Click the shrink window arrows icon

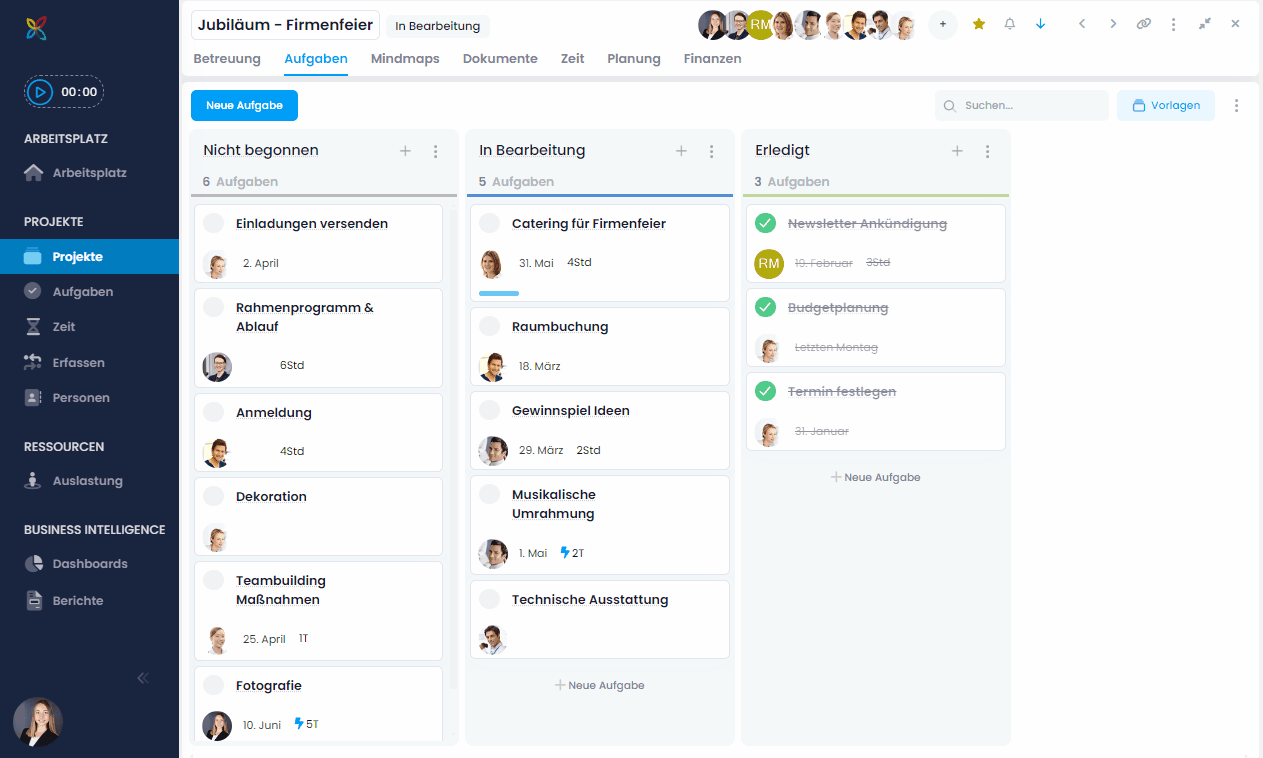(x=1205, y=24)
